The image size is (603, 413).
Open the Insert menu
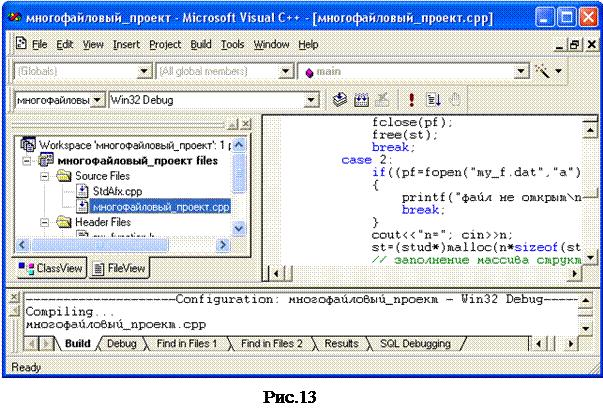(x=126, y=45)
